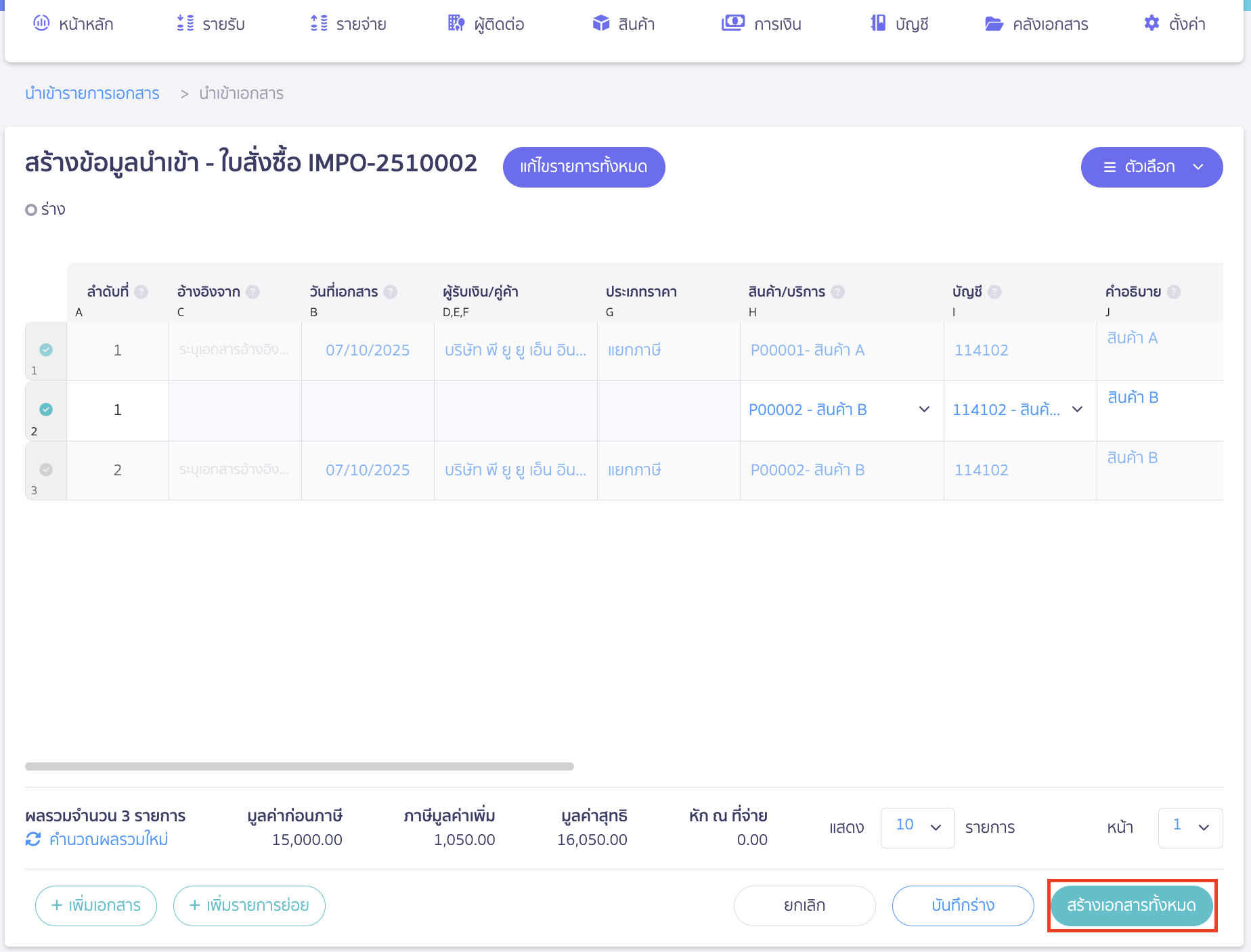1251x952 pixels.
Task: Expand the P00002 - สินค้า B product dropdown
Action: pyautogui.click(x=923, y=410)
